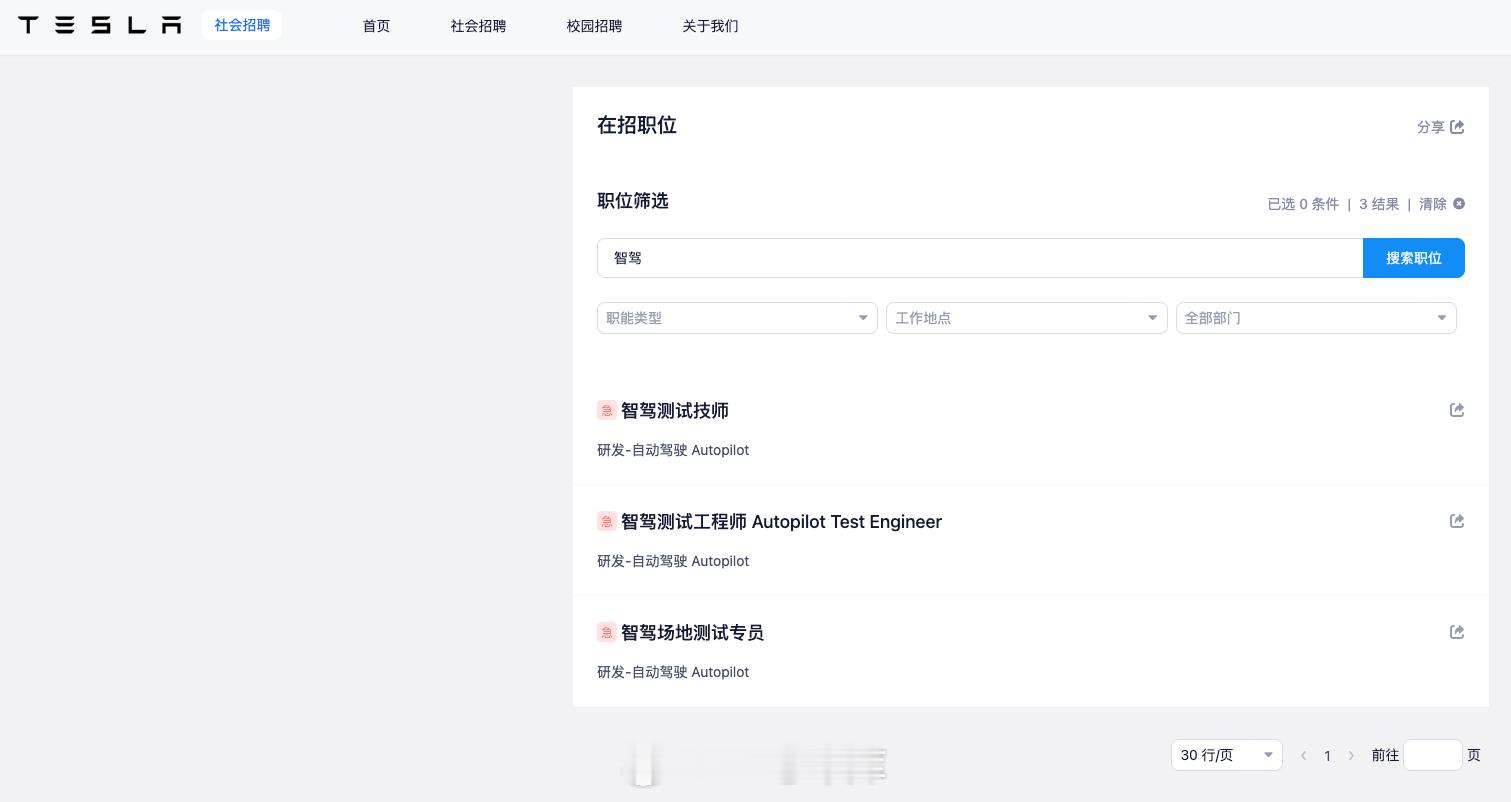Share the 智驾测试技师 job via its icon
Image resolution: width=1511 pixels, height=802 pixels.
pos(1457,410)
